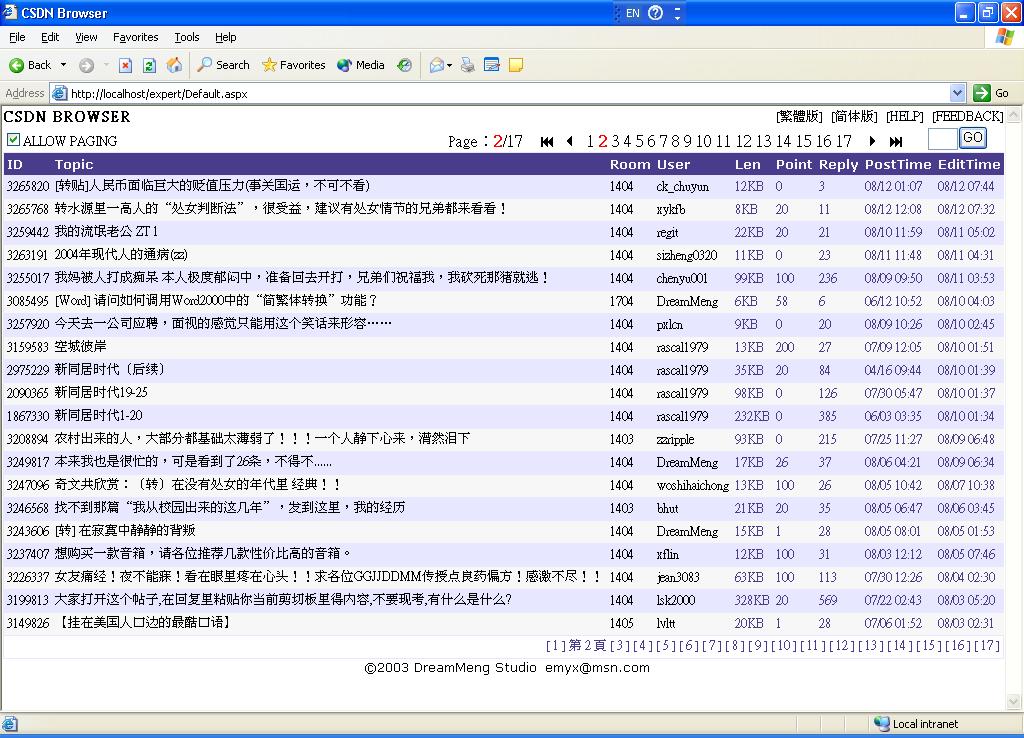This screenshot has height=738, width=1024.
Task: Open the Favorites toolbar star button
Action: pyautogui.click(x=293, y=65)
